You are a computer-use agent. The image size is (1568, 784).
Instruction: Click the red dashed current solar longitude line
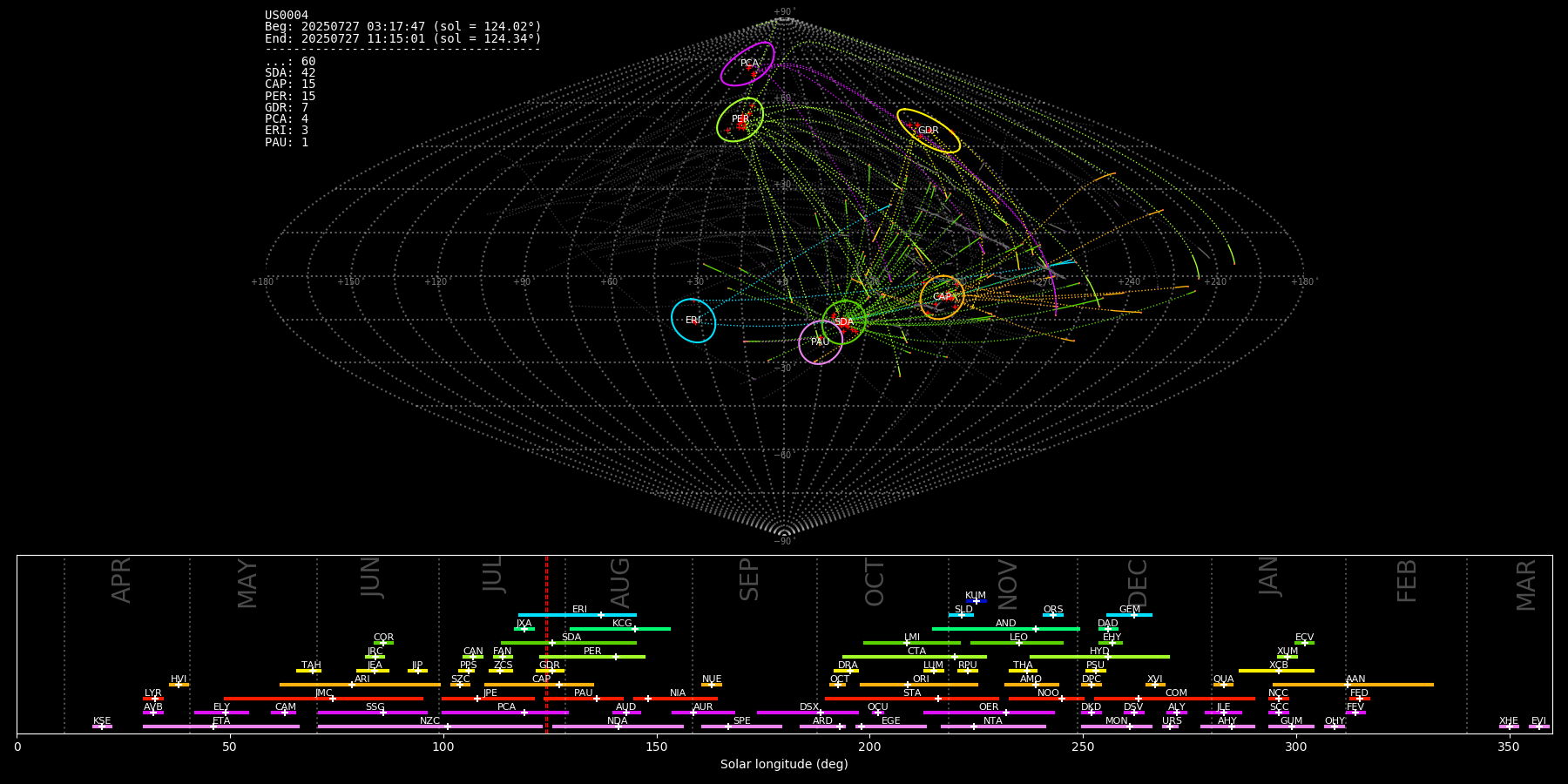pyautogui.click(x=546, y=645)
